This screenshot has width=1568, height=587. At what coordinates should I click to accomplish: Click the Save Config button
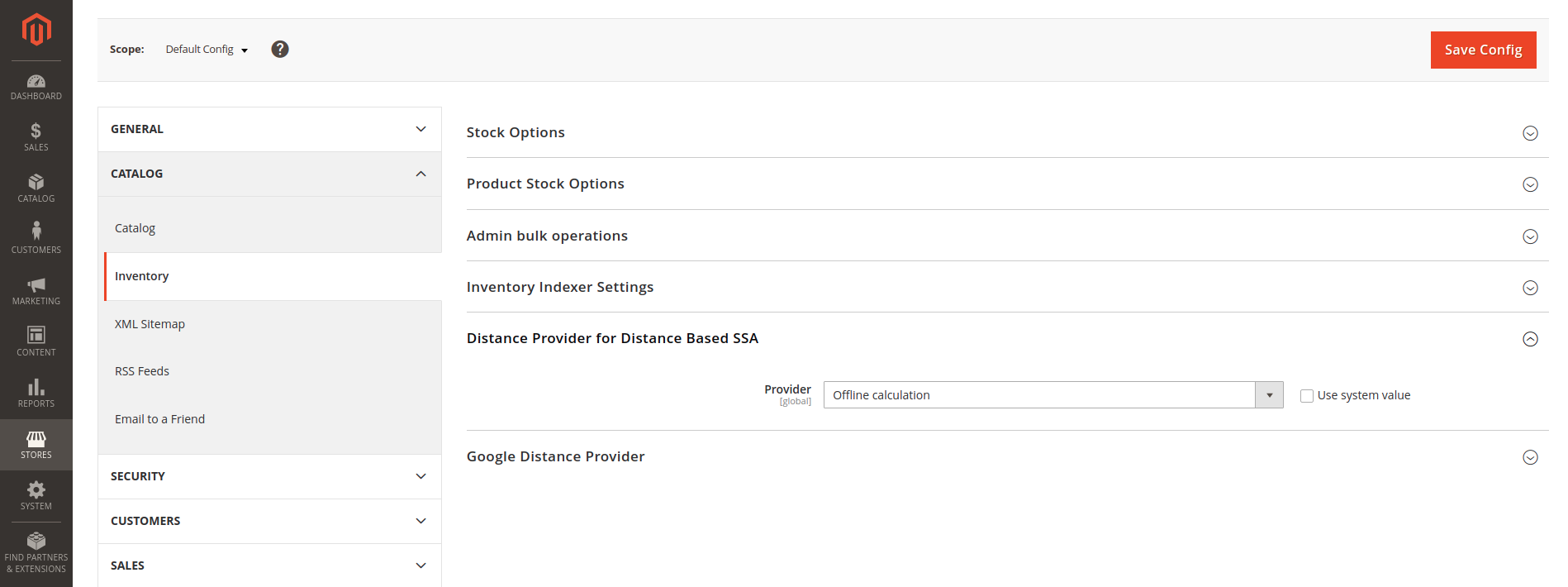pyautogui.click(x=1483, y=50)
